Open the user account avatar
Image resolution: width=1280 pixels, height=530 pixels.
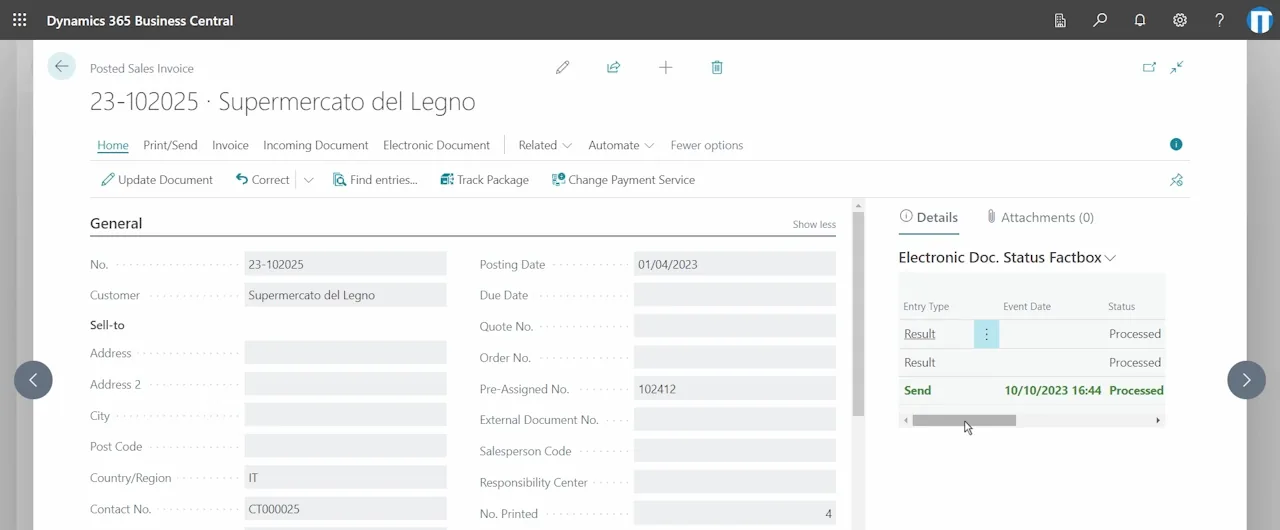click(x=1260, y=20)
